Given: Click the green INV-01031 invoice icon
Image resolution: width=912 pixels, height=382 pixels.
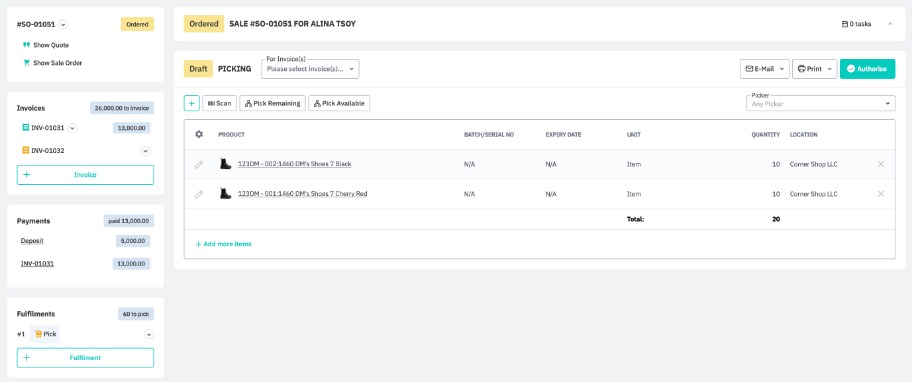Looking at the screenshot, I should pos(26,128).
